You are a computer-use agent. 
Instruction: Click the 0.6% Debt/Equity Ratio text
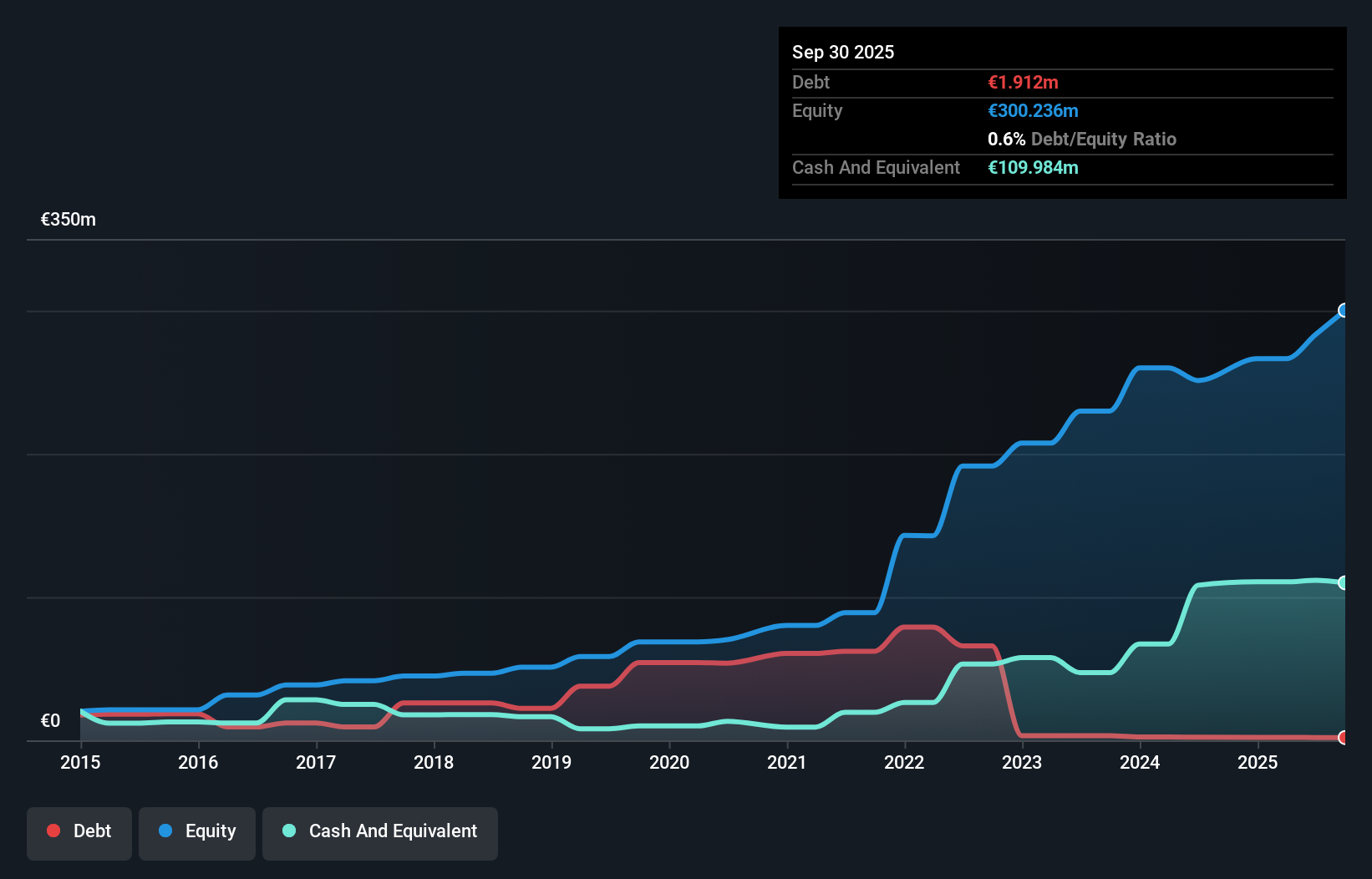(x=1082, y=139)
